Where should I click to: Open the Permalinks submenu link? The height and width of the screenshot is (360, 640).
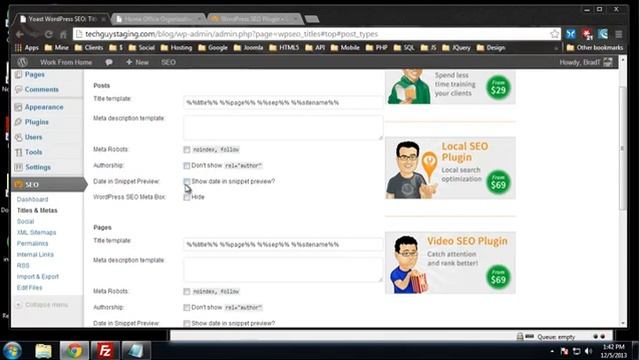[x=32, y=243]
